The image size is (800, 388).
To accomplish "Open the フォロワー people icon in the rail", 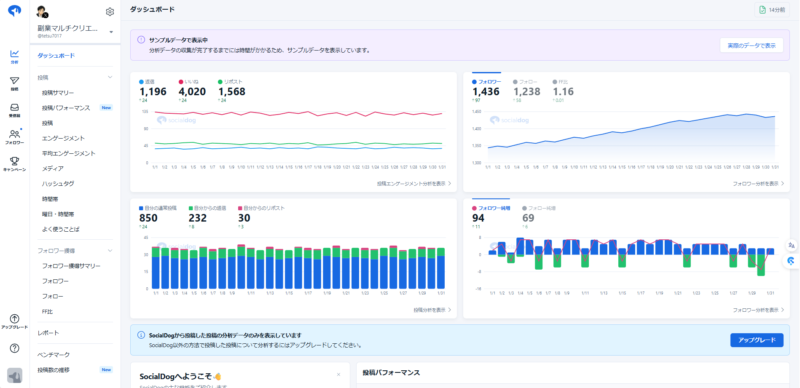I will pos(14,137).
